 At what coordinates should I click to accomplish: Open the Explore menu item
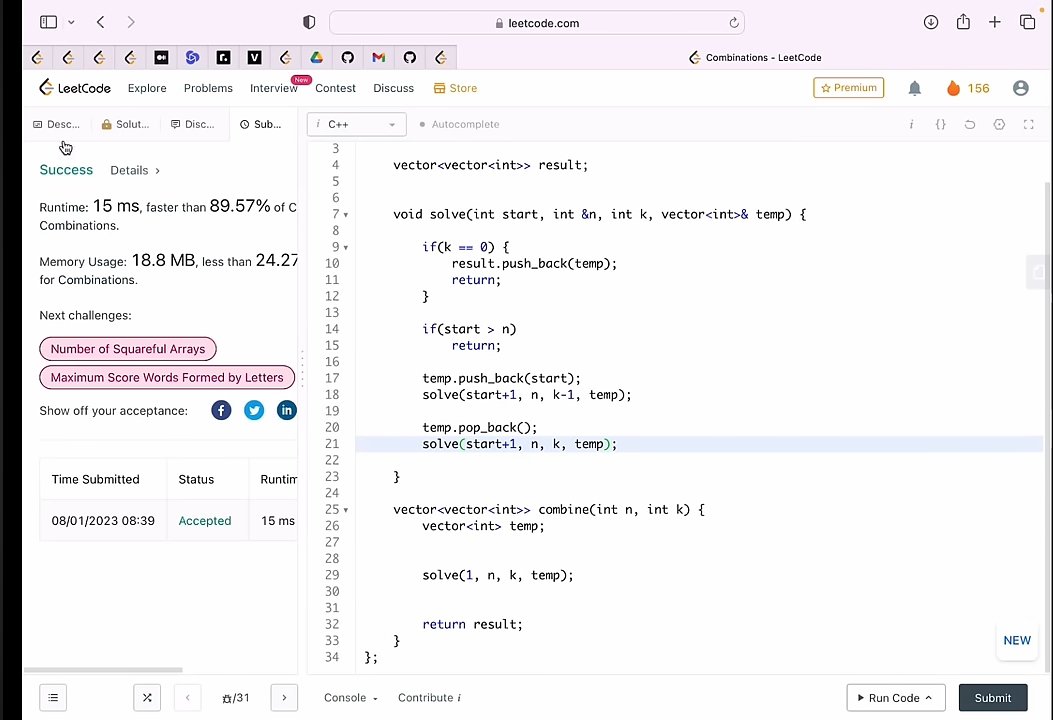click(147, 88)
